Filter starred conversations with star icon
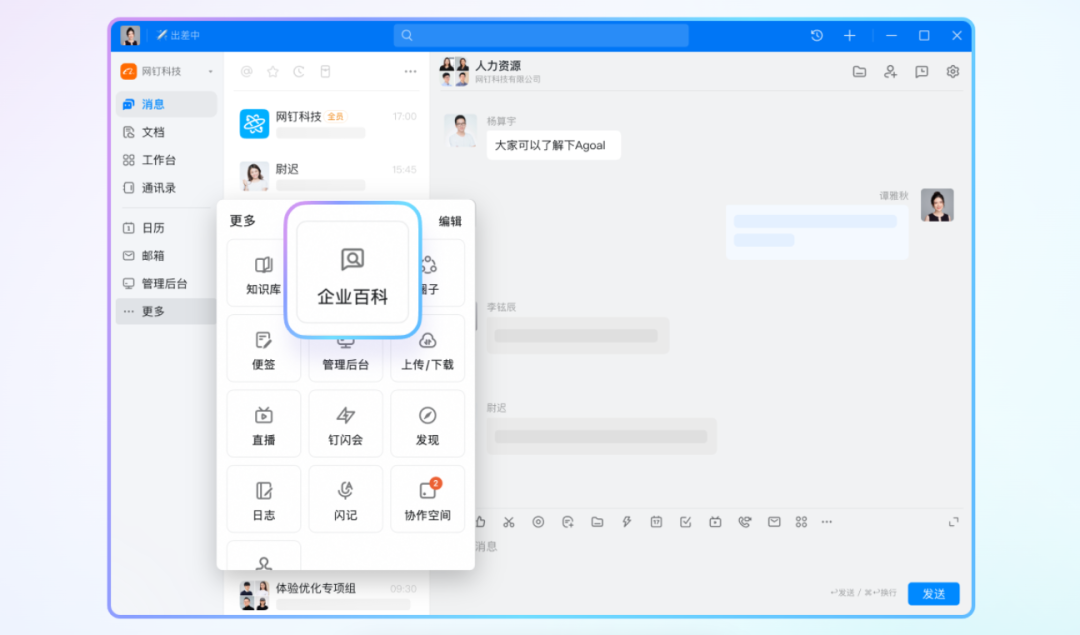The height and width of the screenshot is (635, 1080). pos(273,72)
